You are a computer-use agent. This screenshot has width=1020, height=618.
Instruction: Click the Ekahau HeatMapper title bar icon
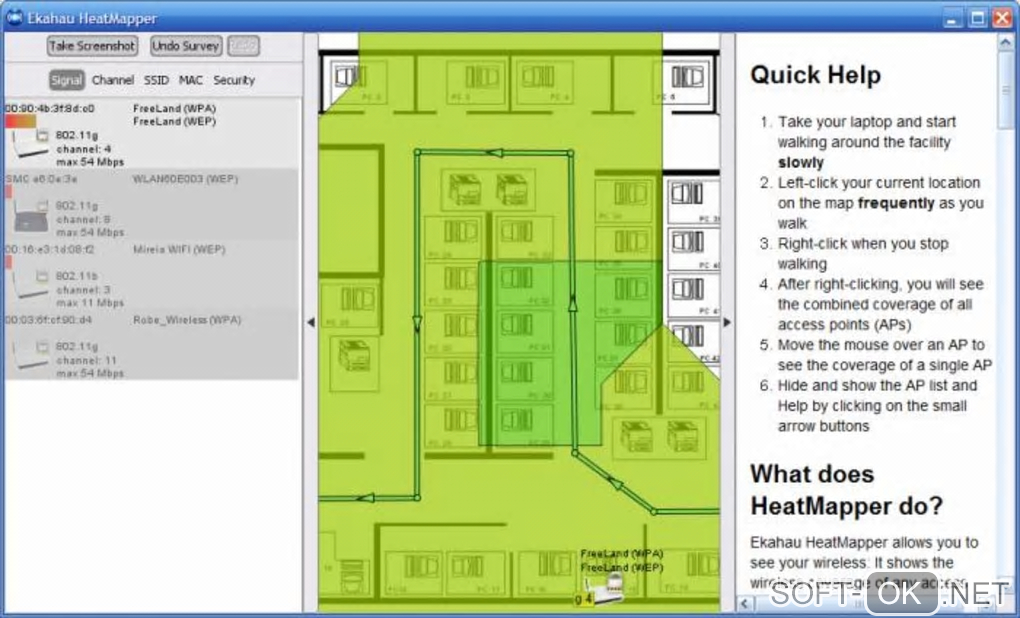(x=14, y=18)
